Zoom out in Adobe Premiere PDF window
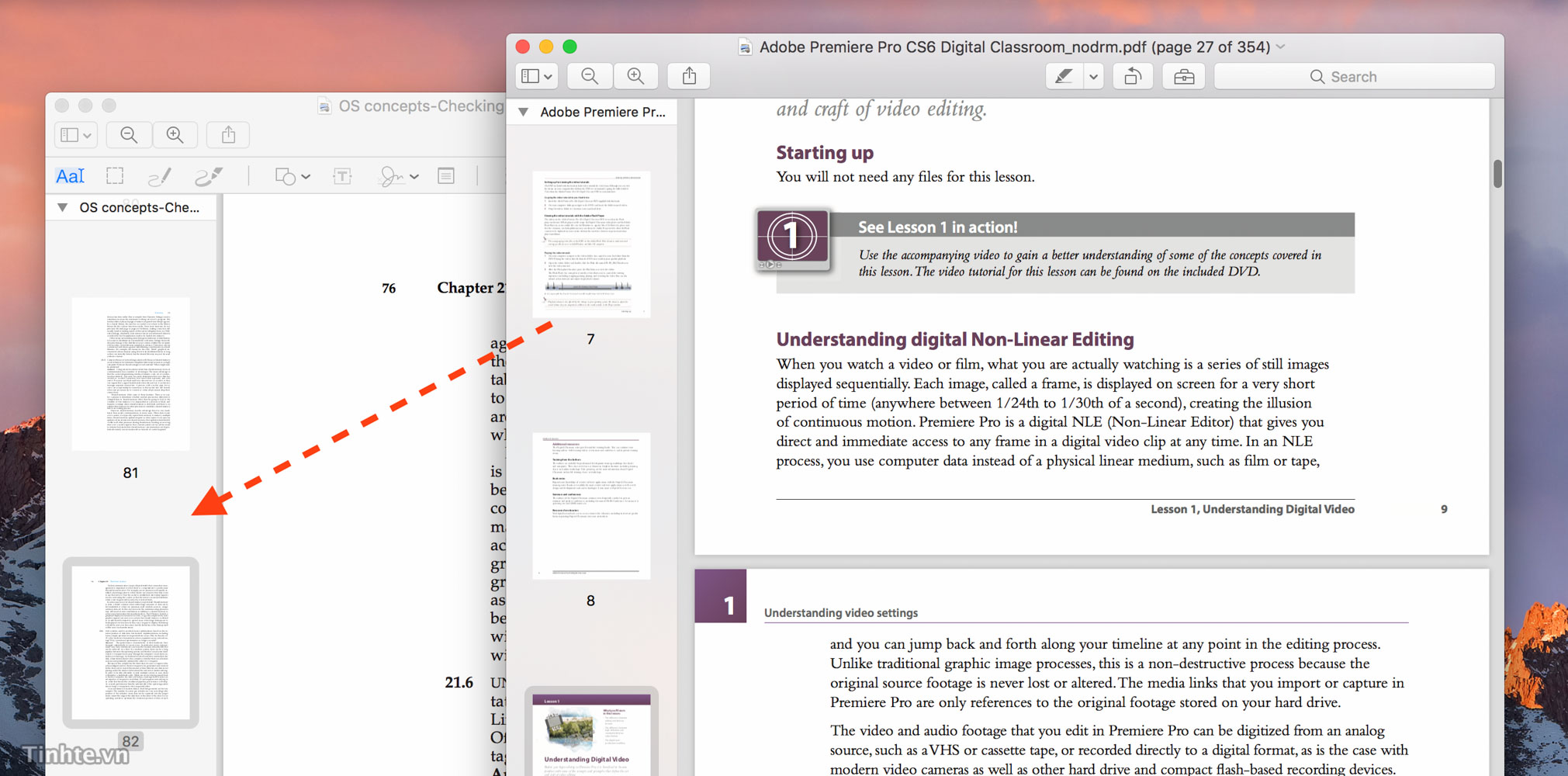Viewport: 1568px width, 776px height. pos(590,76)
